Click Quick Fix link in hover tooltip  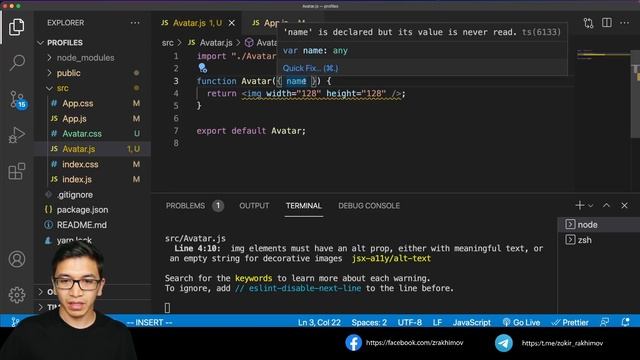[310, 68]
